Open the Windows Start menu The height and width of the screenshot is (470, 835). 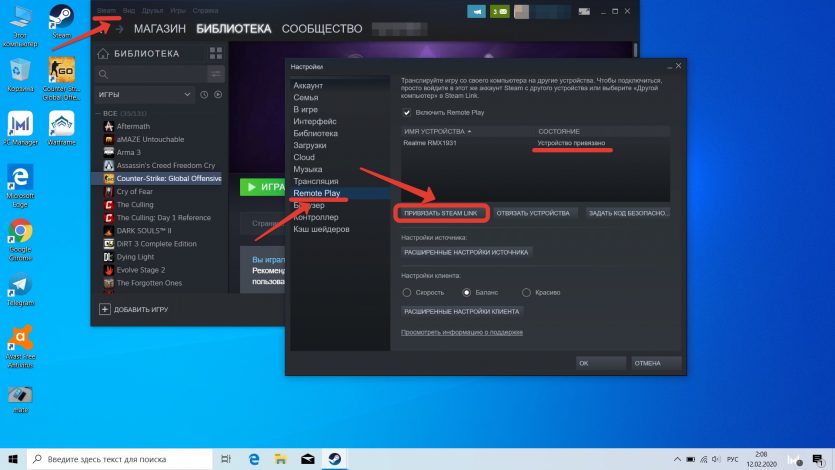[13, 459]
